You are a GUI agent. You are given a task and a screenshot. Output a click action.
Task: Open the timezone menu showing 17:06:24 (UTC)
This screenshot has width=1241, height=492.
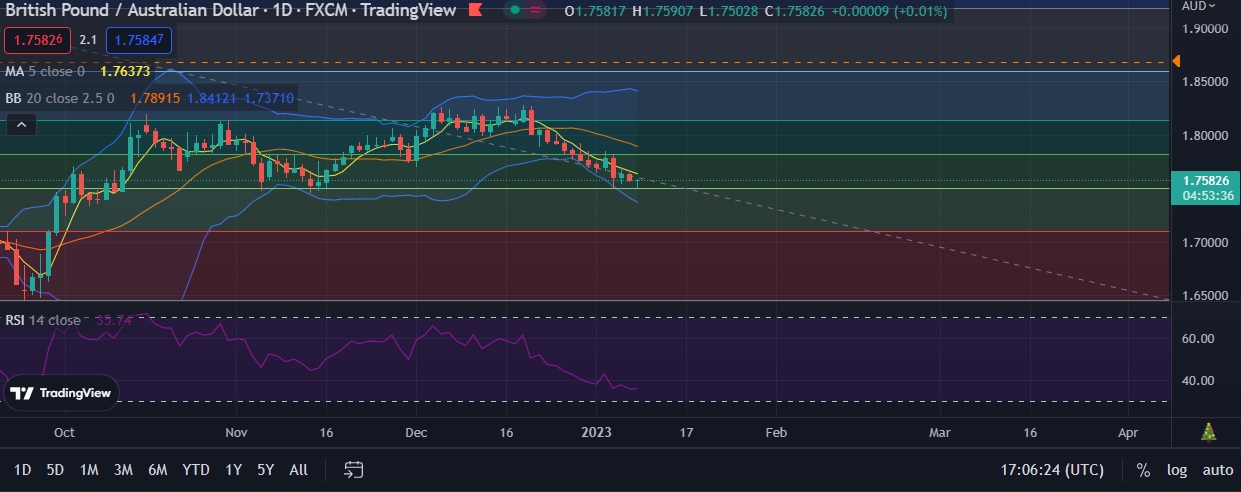pos(1052,470)
